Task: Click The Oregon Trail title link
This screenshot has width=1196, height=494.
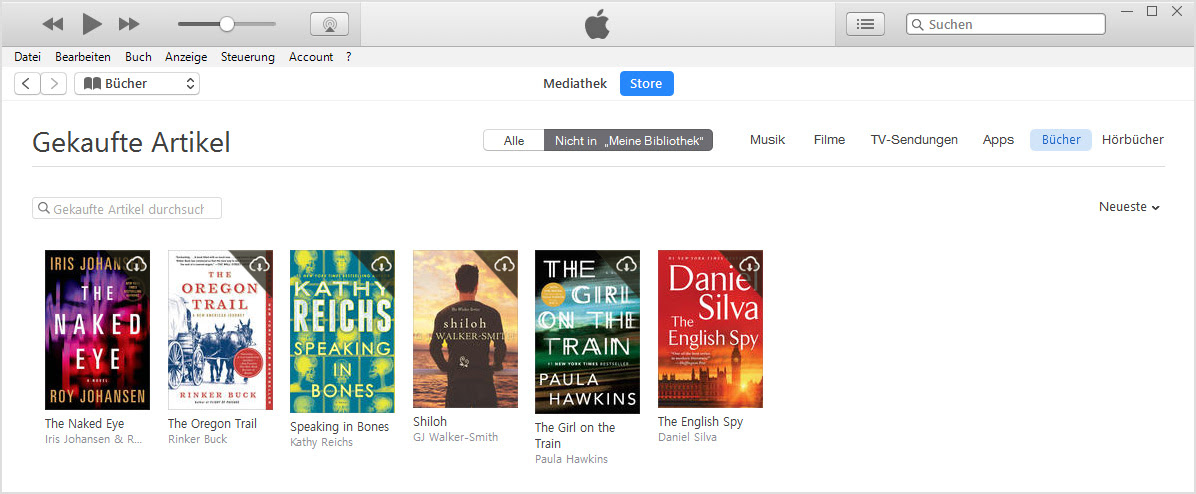Action: [x=212, y=424]
